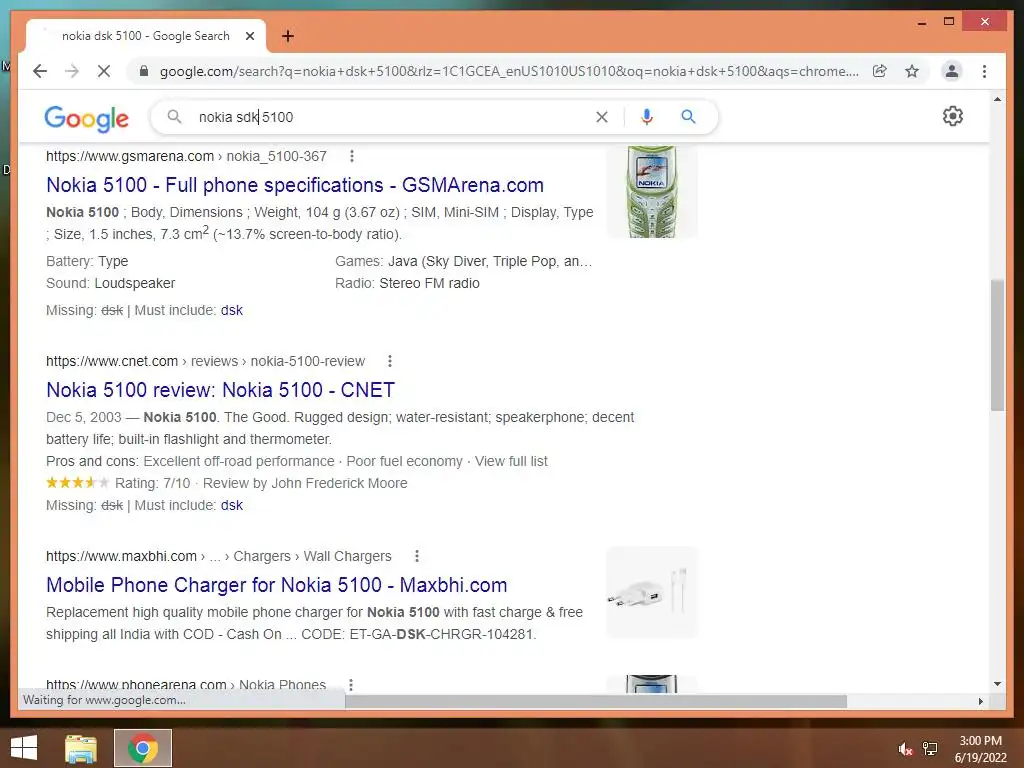Click in the Google search field
1024x768 pixels.
pos(392,117)
